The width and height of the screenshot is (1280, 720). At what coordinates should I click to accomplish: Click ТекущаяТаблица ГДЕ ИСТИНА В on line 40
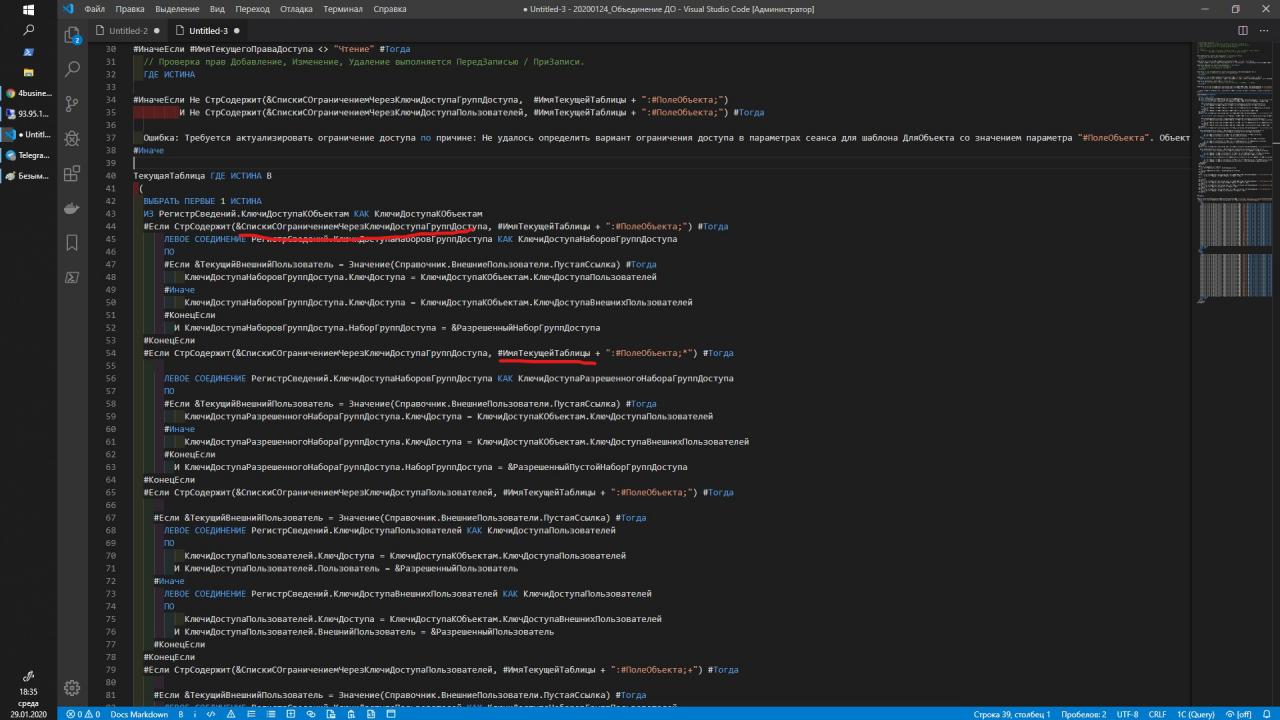pos(202,175)
